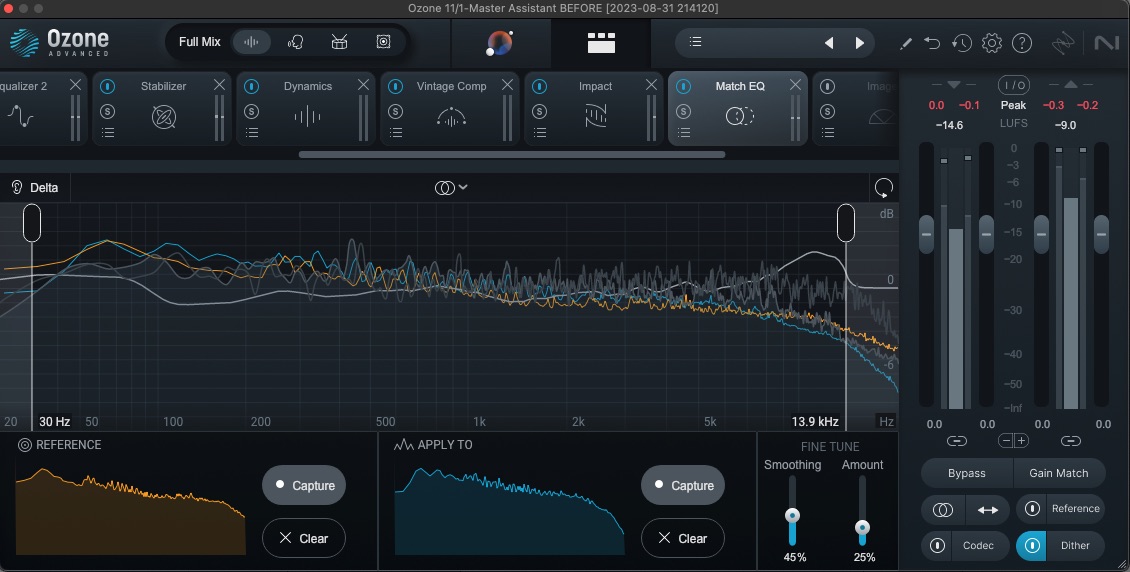Toggle Delta listening mode

35,188
